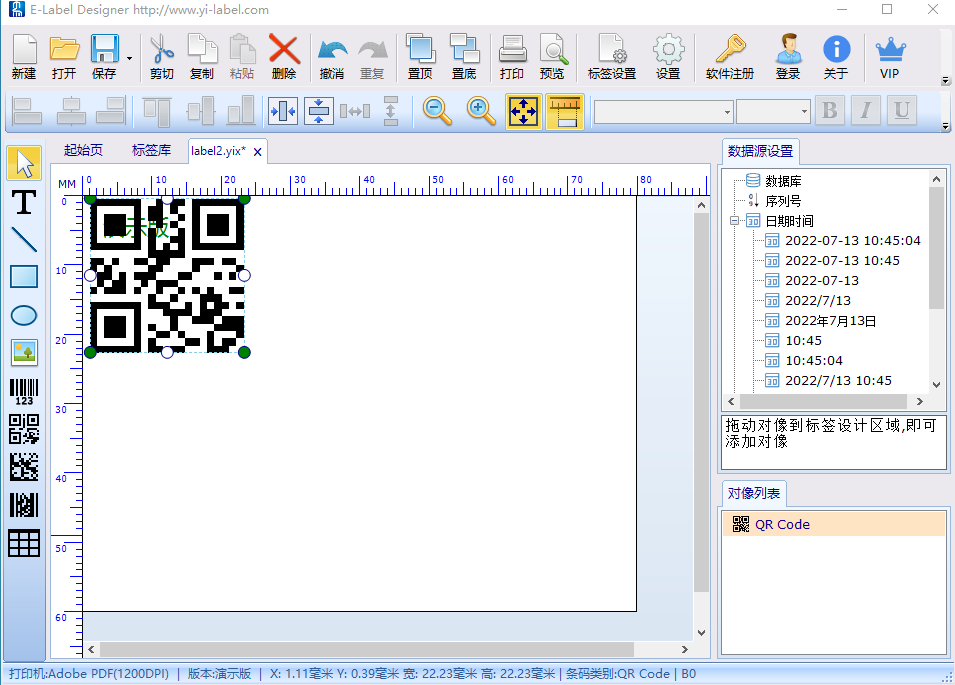Bring object to front with 置顶

pyautogui.click(x=420, y=56)
